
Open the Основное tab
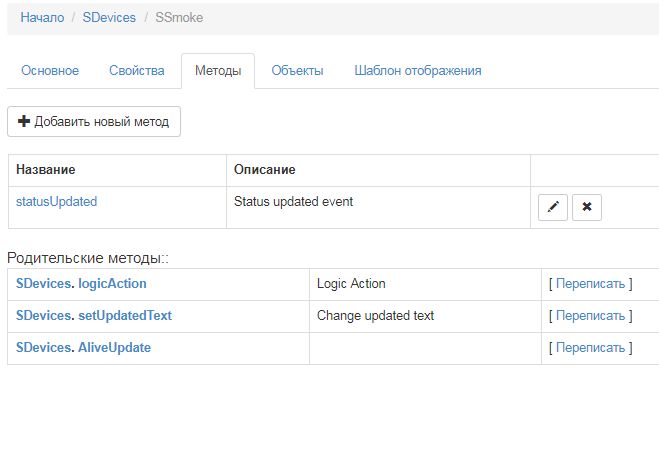[50, 71]
